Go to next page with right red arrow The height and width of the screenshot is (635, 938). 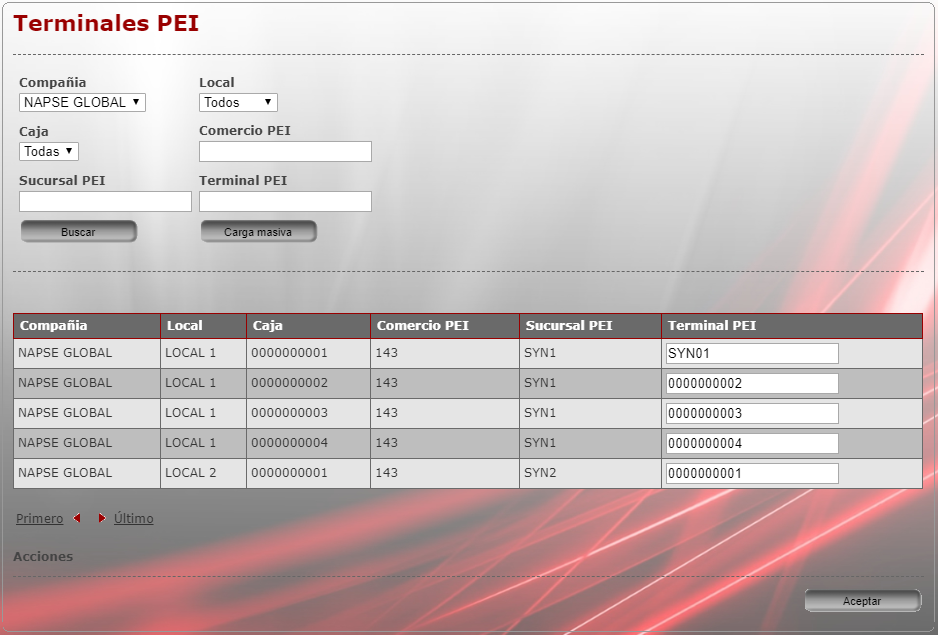[102, 518]
